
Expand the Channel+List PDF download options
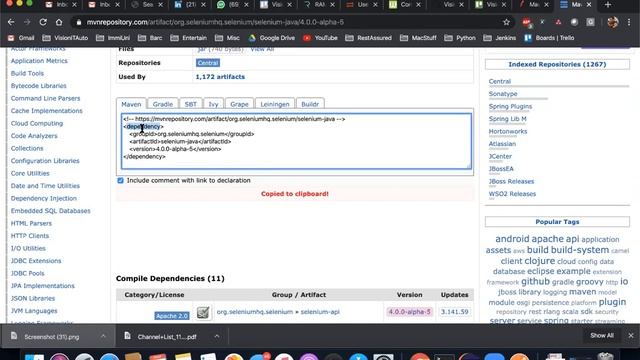tap(217, 336)
